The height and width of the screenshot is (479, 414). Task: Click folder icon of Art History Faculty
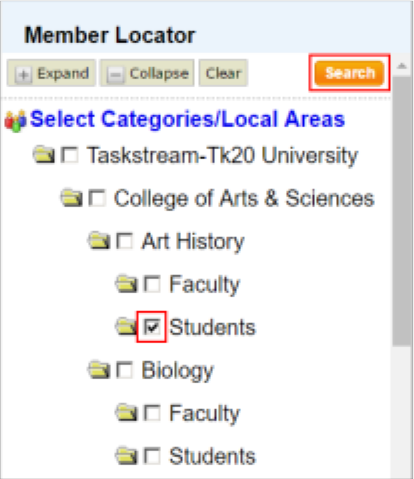pos(126,284)
